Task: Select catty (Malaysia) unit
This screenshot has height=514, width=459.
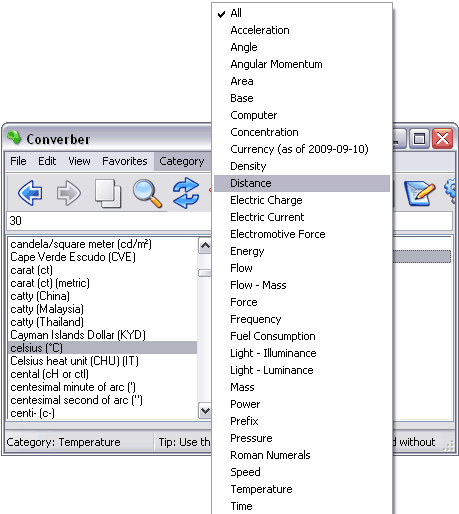Action: 102,309
